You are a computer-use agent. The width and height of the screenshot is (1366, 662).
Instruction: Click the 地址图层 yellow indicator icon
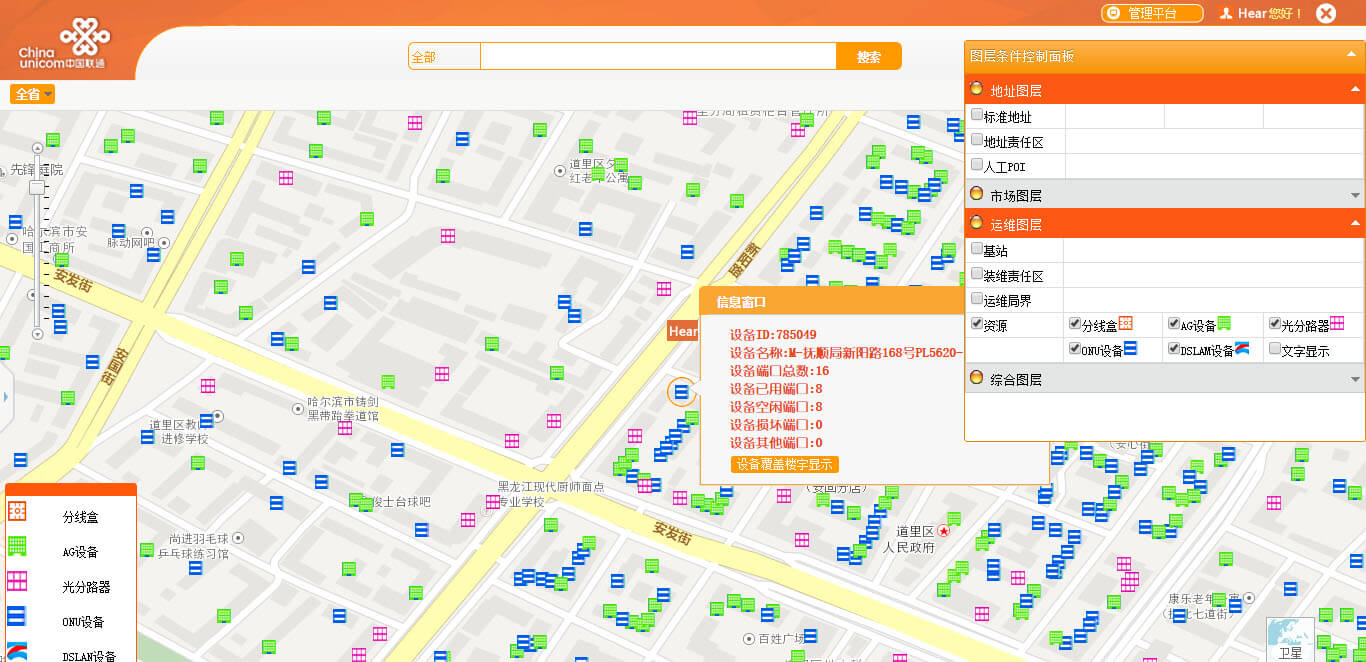pos(977,90)
